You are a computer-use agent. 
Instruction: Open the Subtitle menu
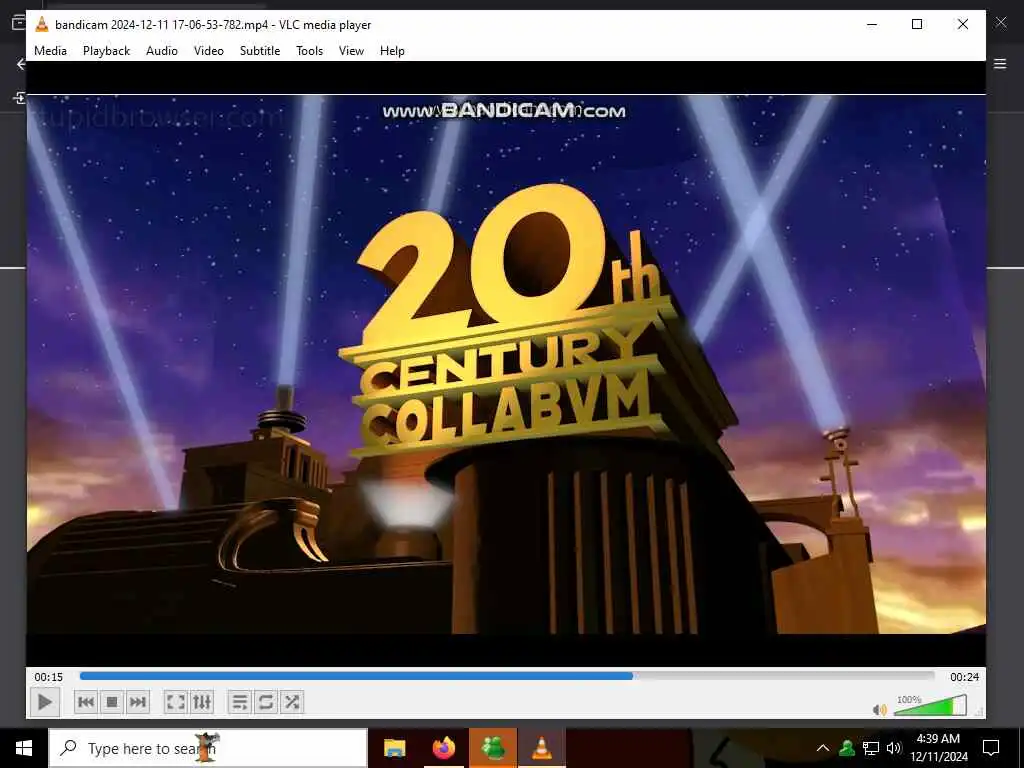(260, 50)
